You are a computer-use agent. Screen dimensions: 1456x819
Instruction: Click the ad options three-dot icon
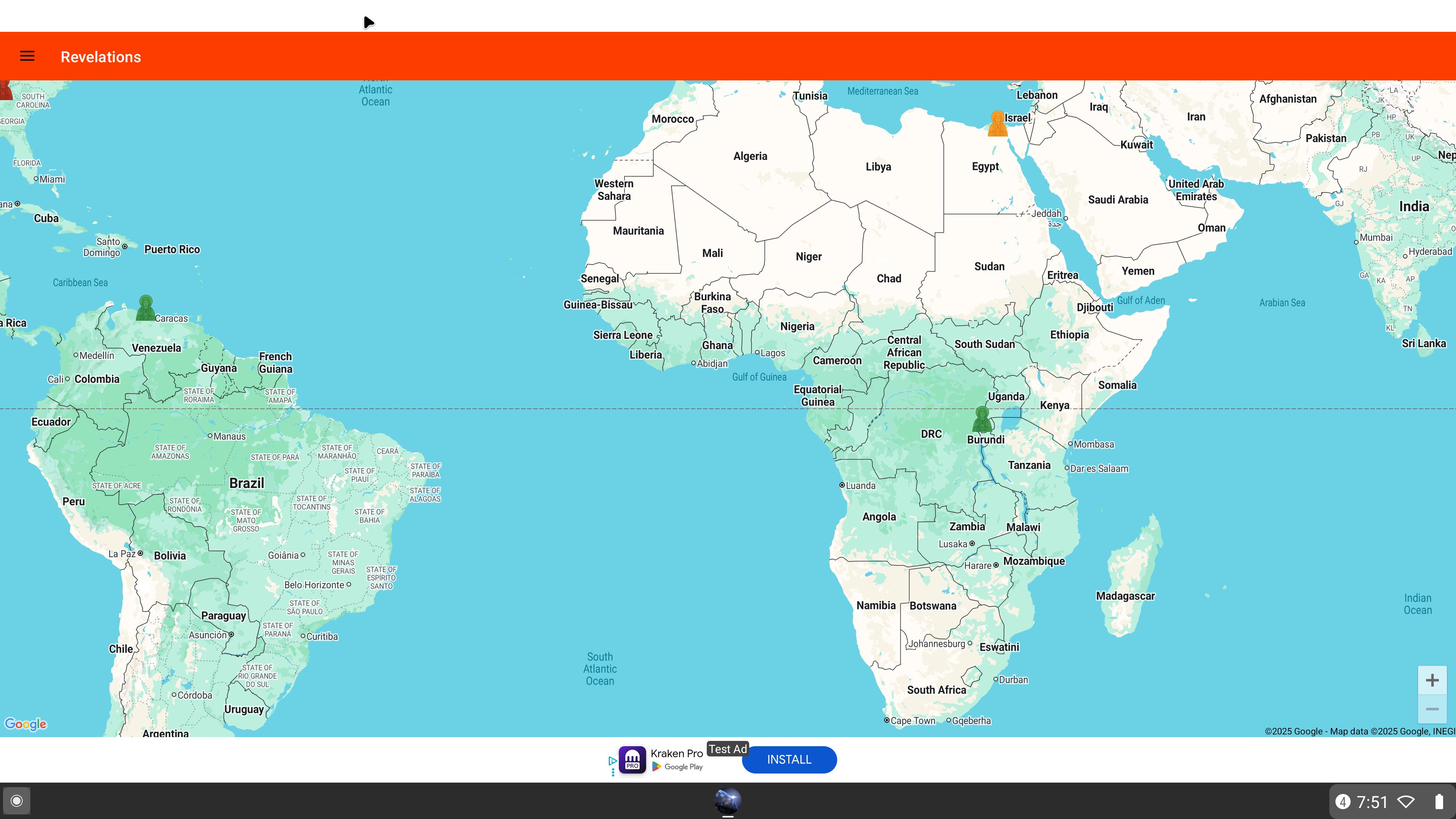click(x=613, y=772)
